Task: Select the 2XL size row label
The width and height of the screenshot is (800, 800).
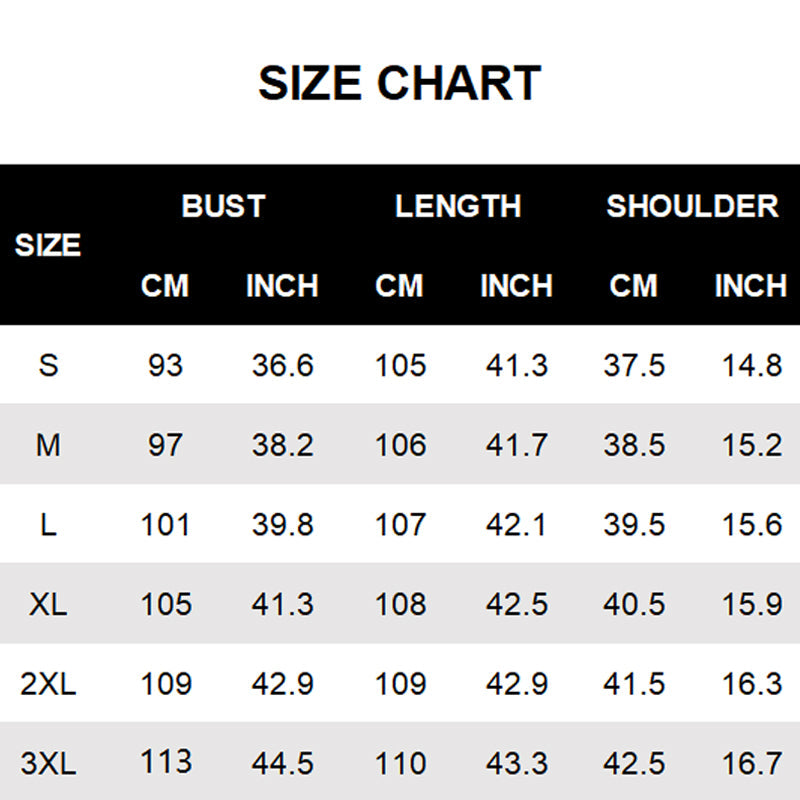Action: (x=48, y=684)
